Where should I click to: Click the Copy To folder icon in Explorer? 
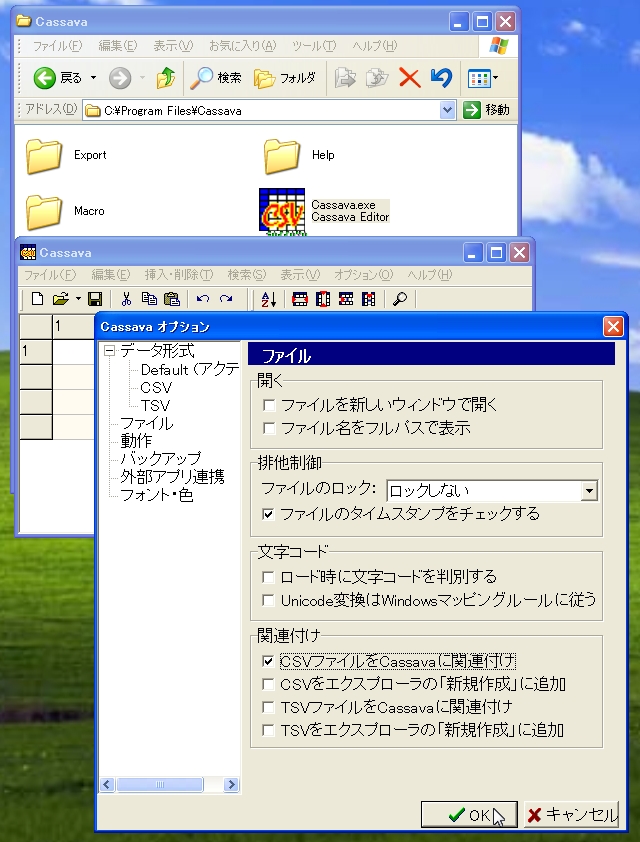[x=377, y=78]
